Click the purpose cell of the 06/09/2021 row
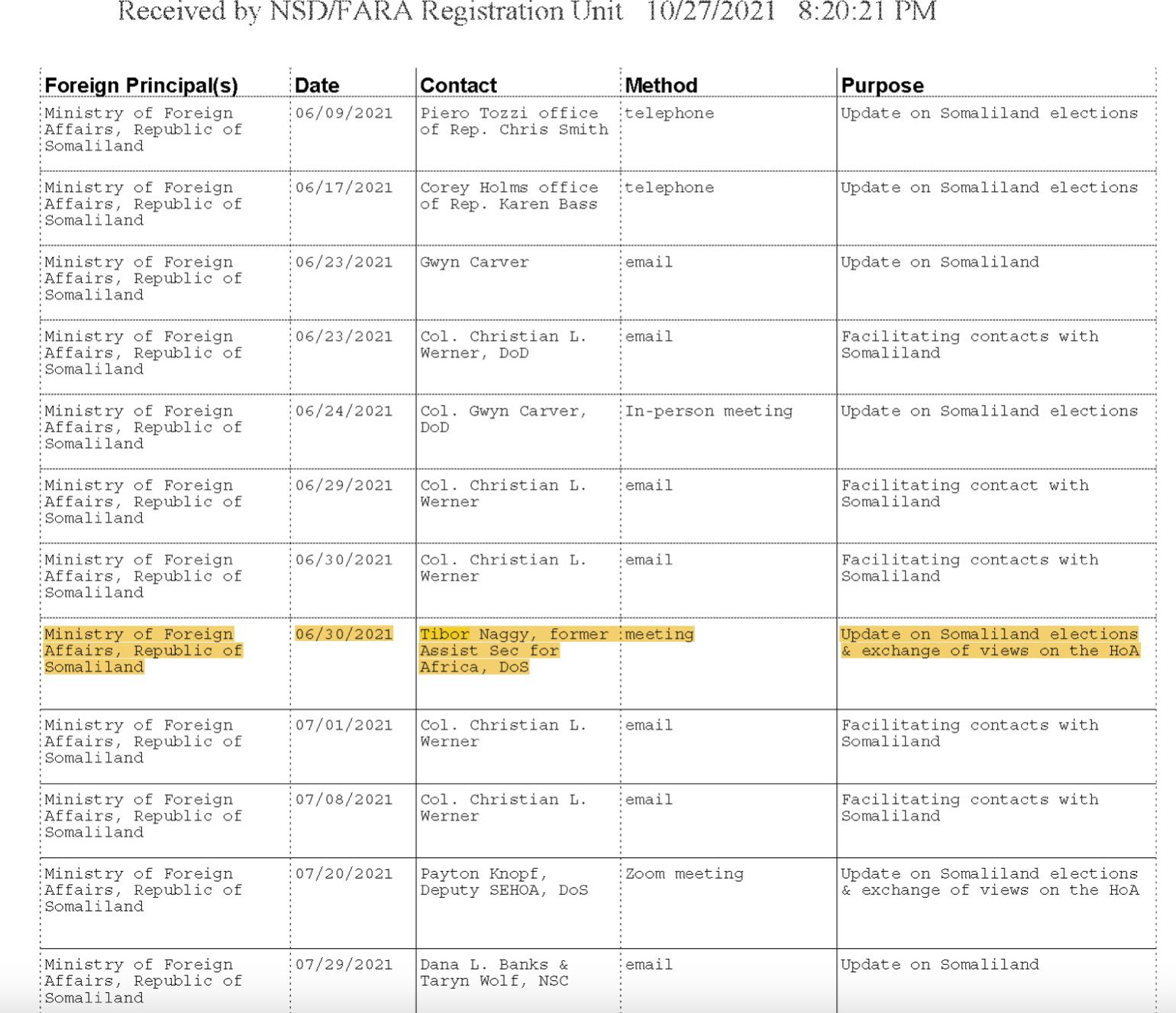The height and width of the screenshot is (1013, 1176). click(x=989, y=113)
